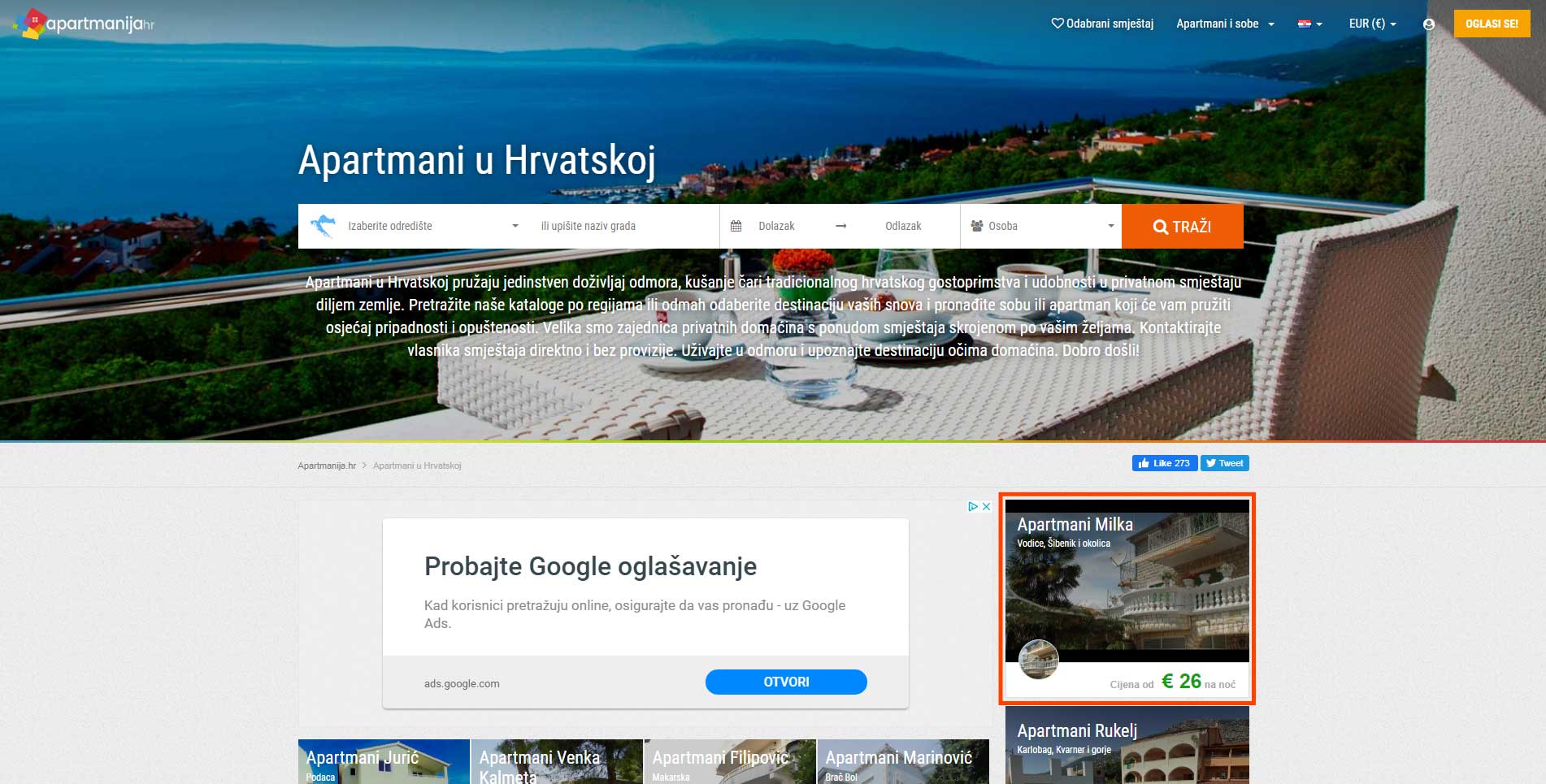Click the Facebook Like 273 button

[1164, 463]
